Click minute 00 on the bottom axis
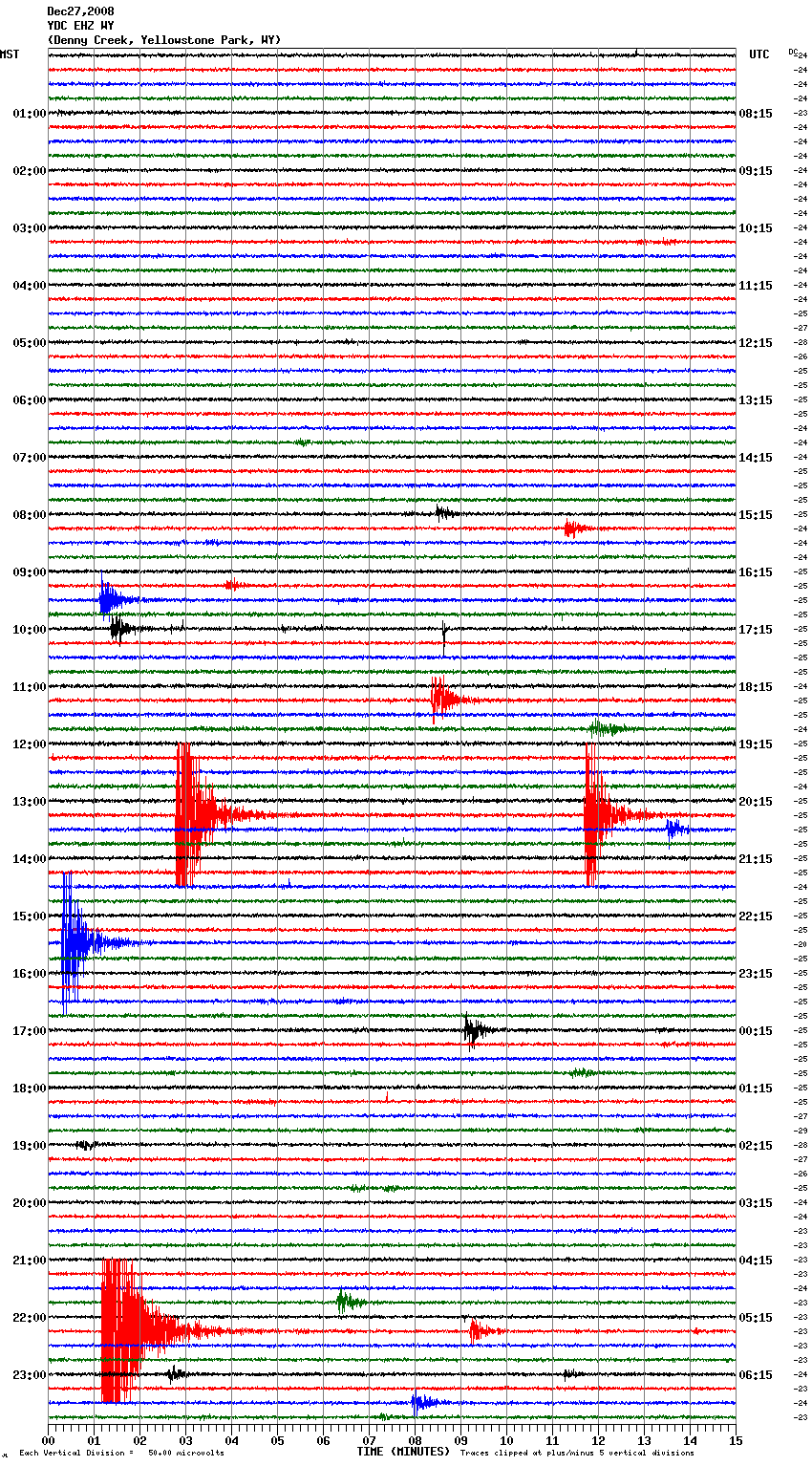This screenshot has height=1466, width=812. (48, 1440)
